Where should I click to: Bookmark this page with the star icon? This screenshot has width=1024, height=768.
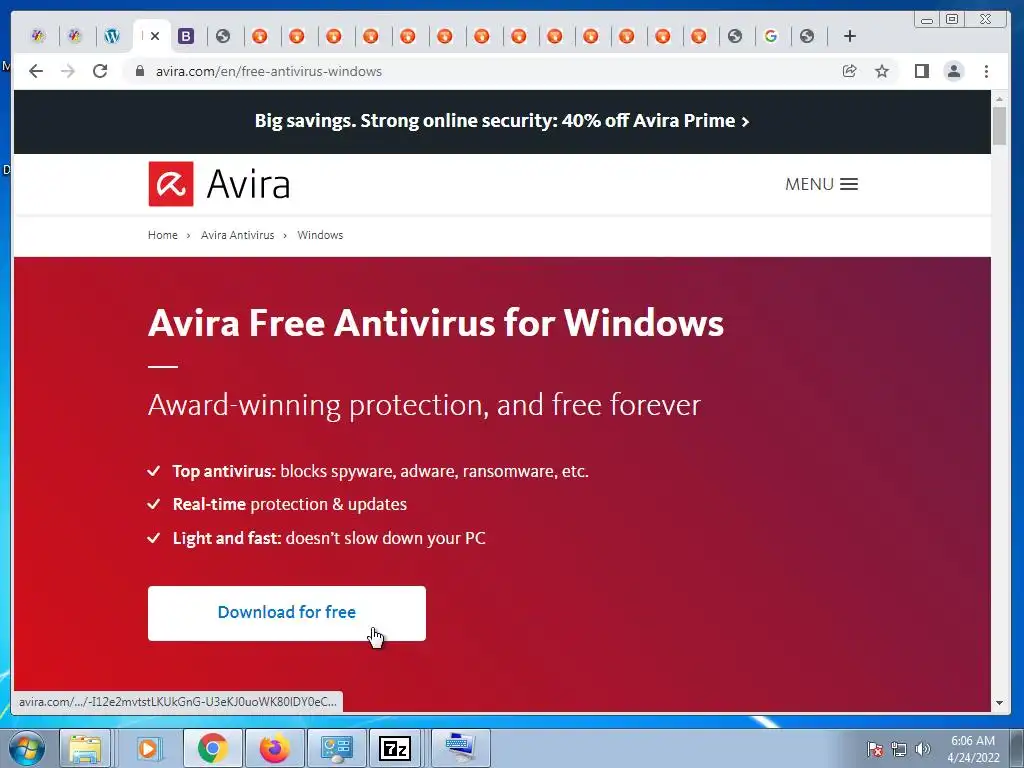click(882, 71)
